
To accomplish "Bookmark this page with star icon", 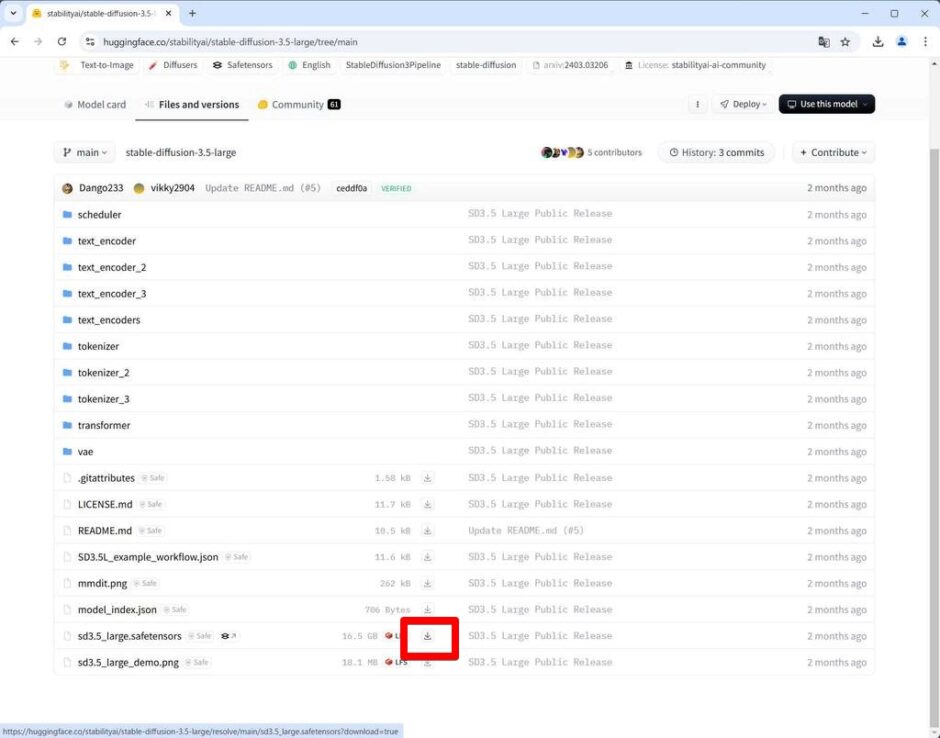I will coord(845,42).
